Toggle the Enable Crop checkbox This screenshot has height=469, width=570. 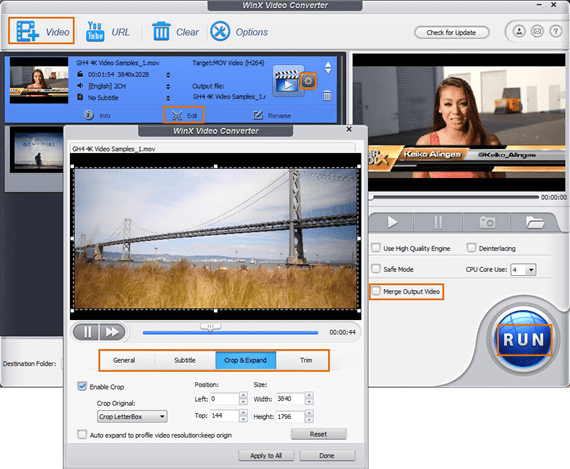pyautogui.click(x=82, y=386)
